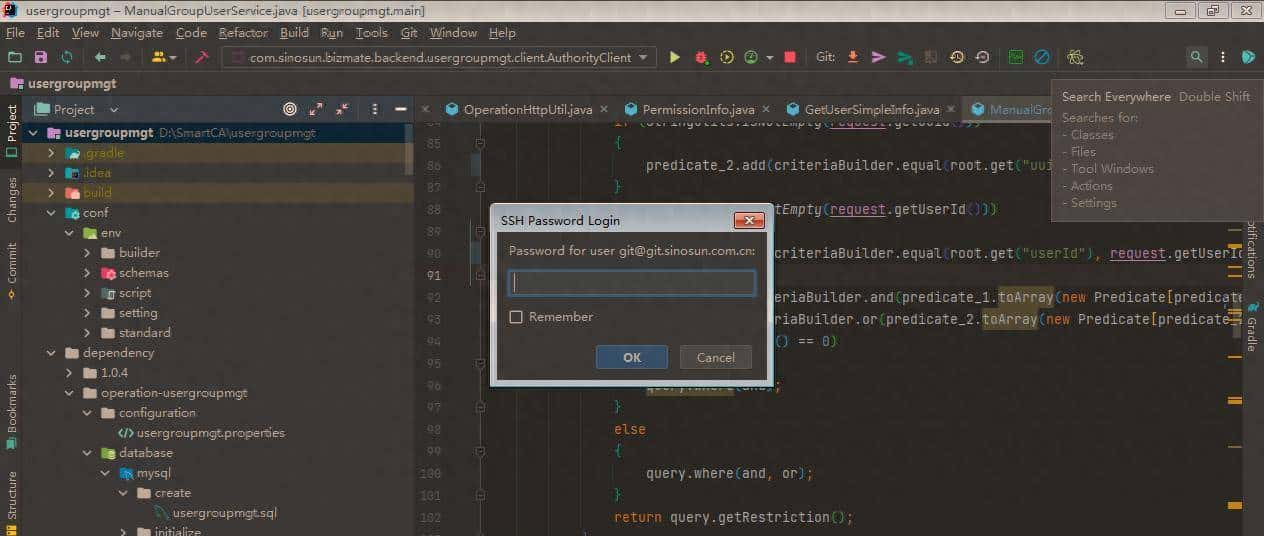Cancel the SSH Password Login

tap(715, 357)
